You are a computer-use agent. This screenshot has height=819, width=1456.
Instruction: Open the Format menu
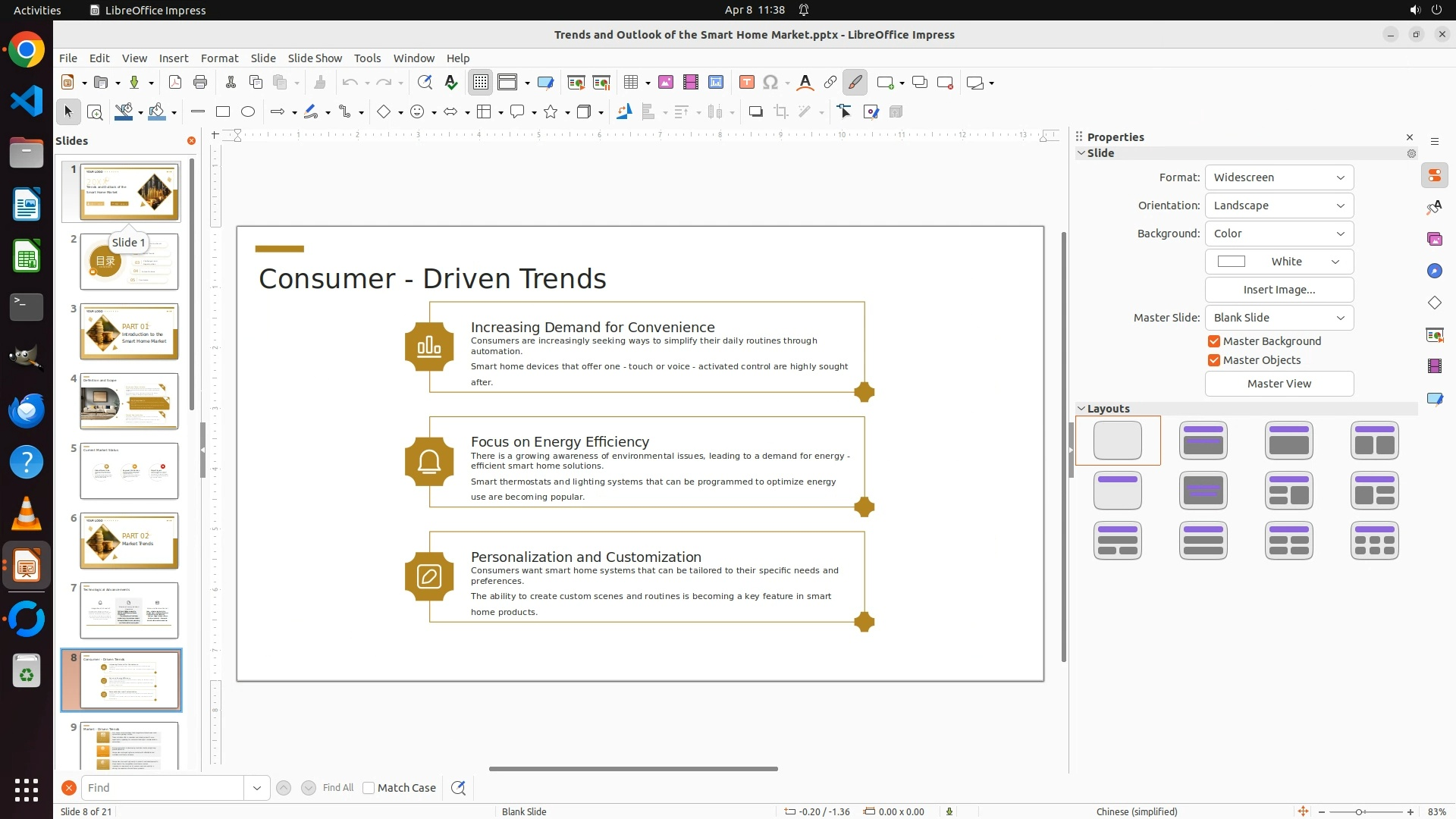click(x=219, y=58)
